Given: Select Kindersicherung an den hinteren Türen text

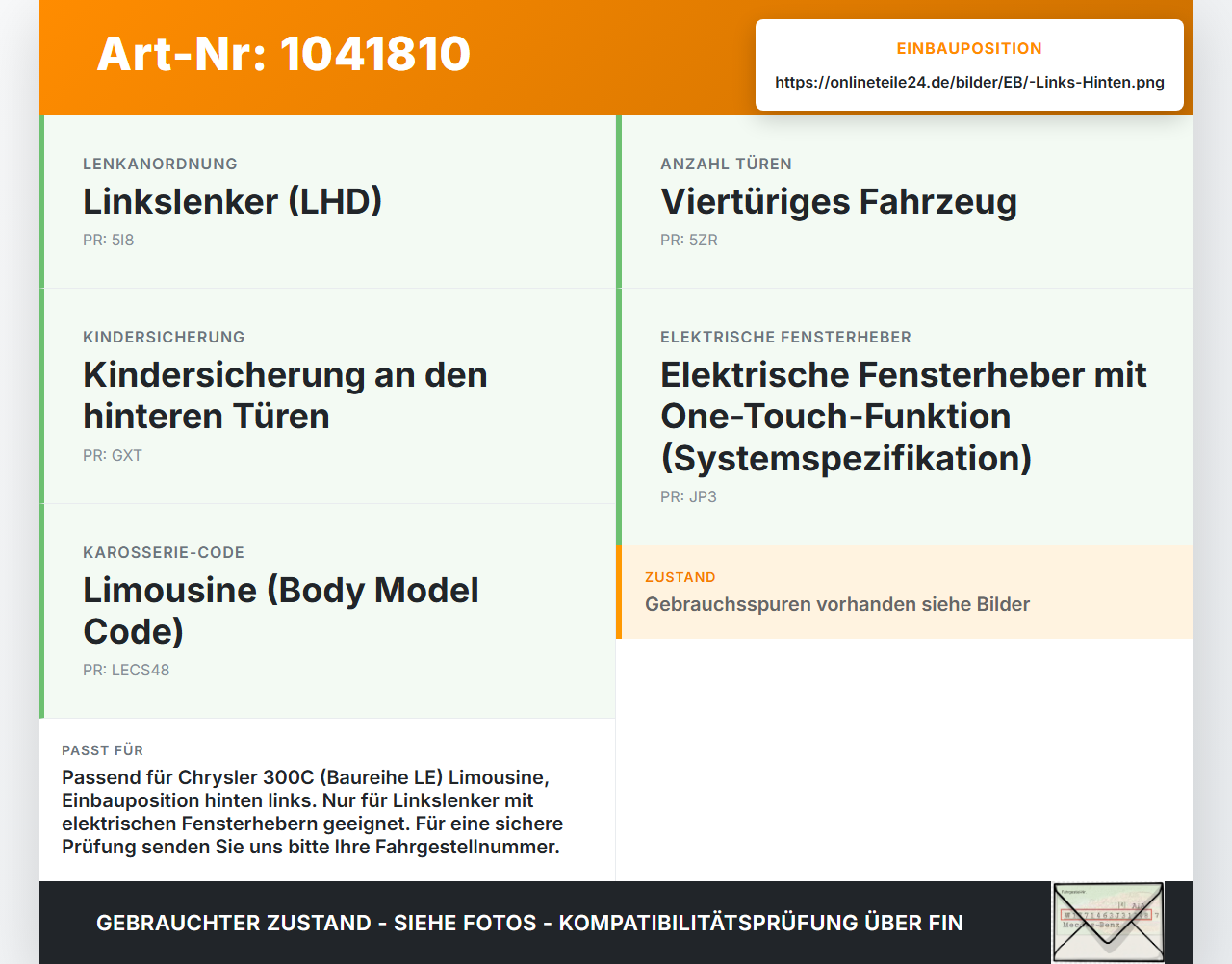Looking at the screenshot, I should 285,395.
